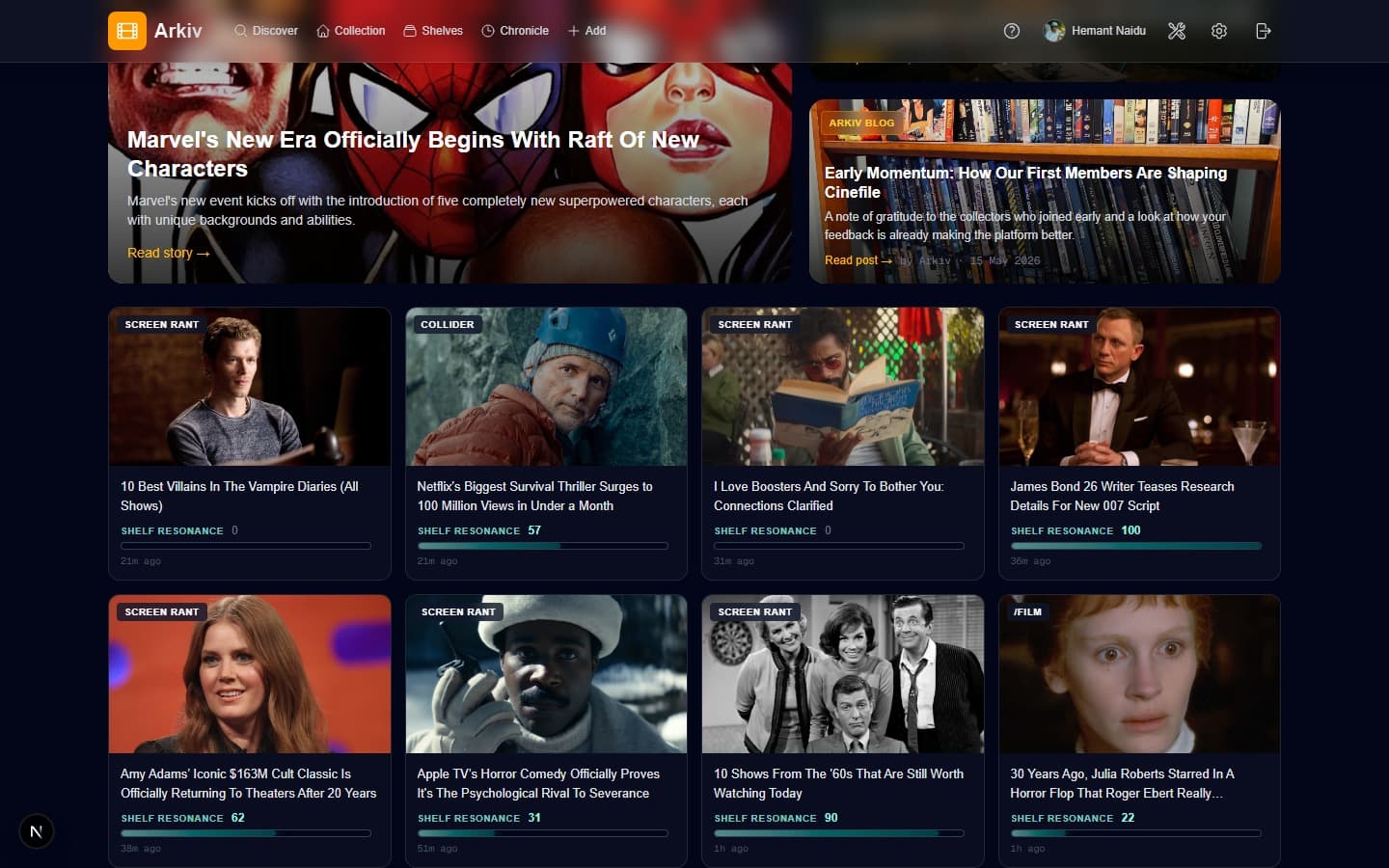
Task: Click the COLLIDER source badge
Action: pos(448,325)
